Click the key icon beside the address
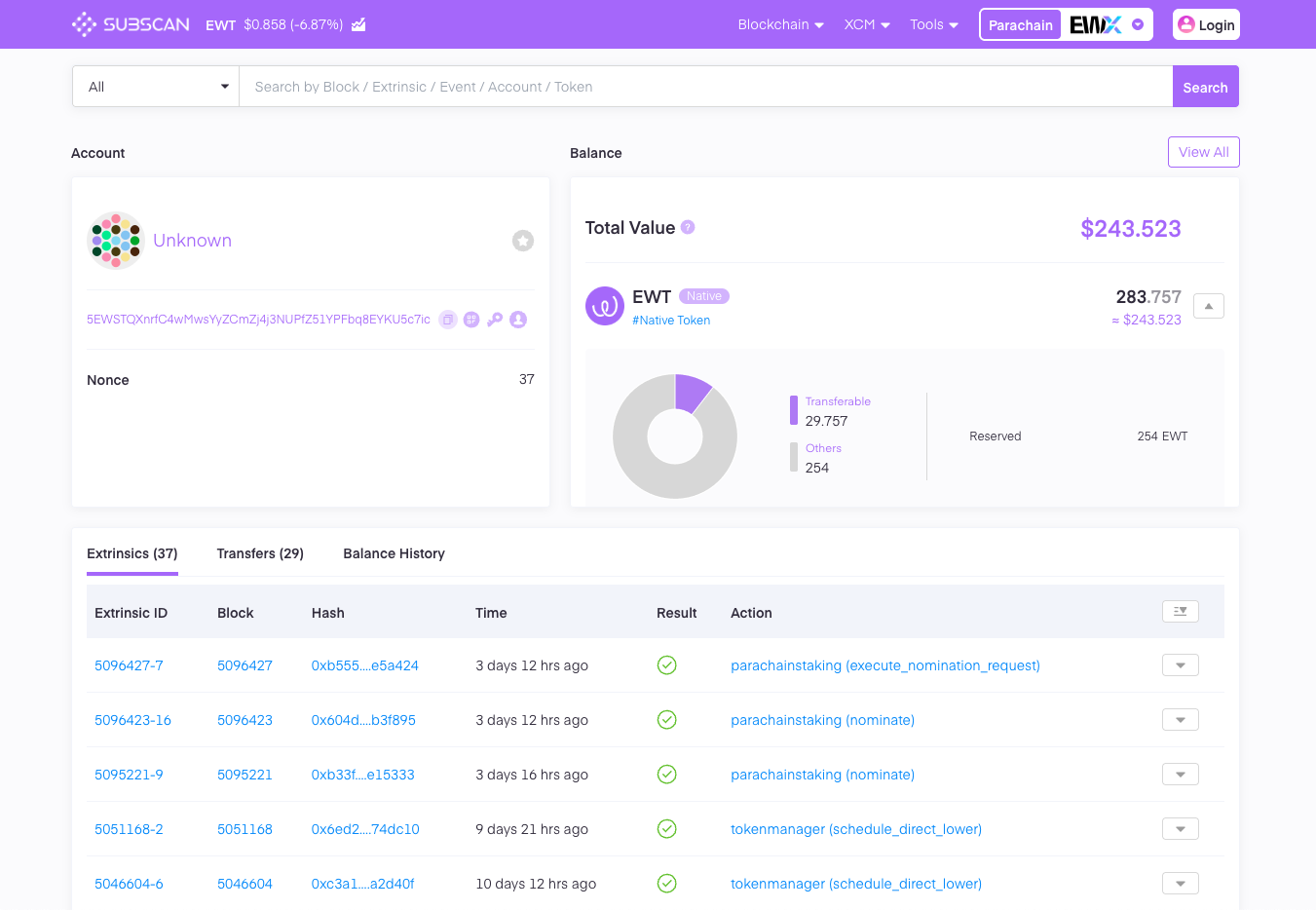Viewport: 1316px width, 910px height. (x=495, y=320)
